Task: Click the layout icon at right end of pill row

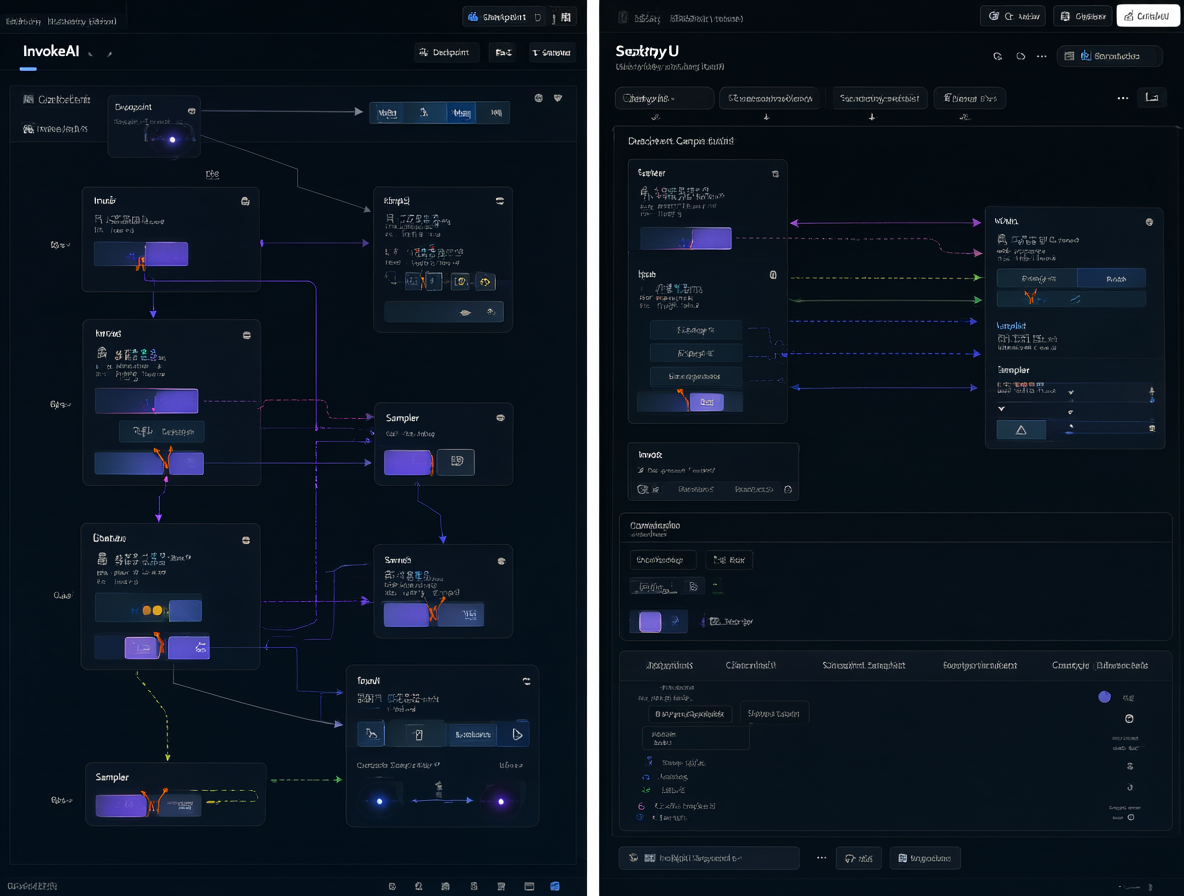Action: (x=1152, y=97)
